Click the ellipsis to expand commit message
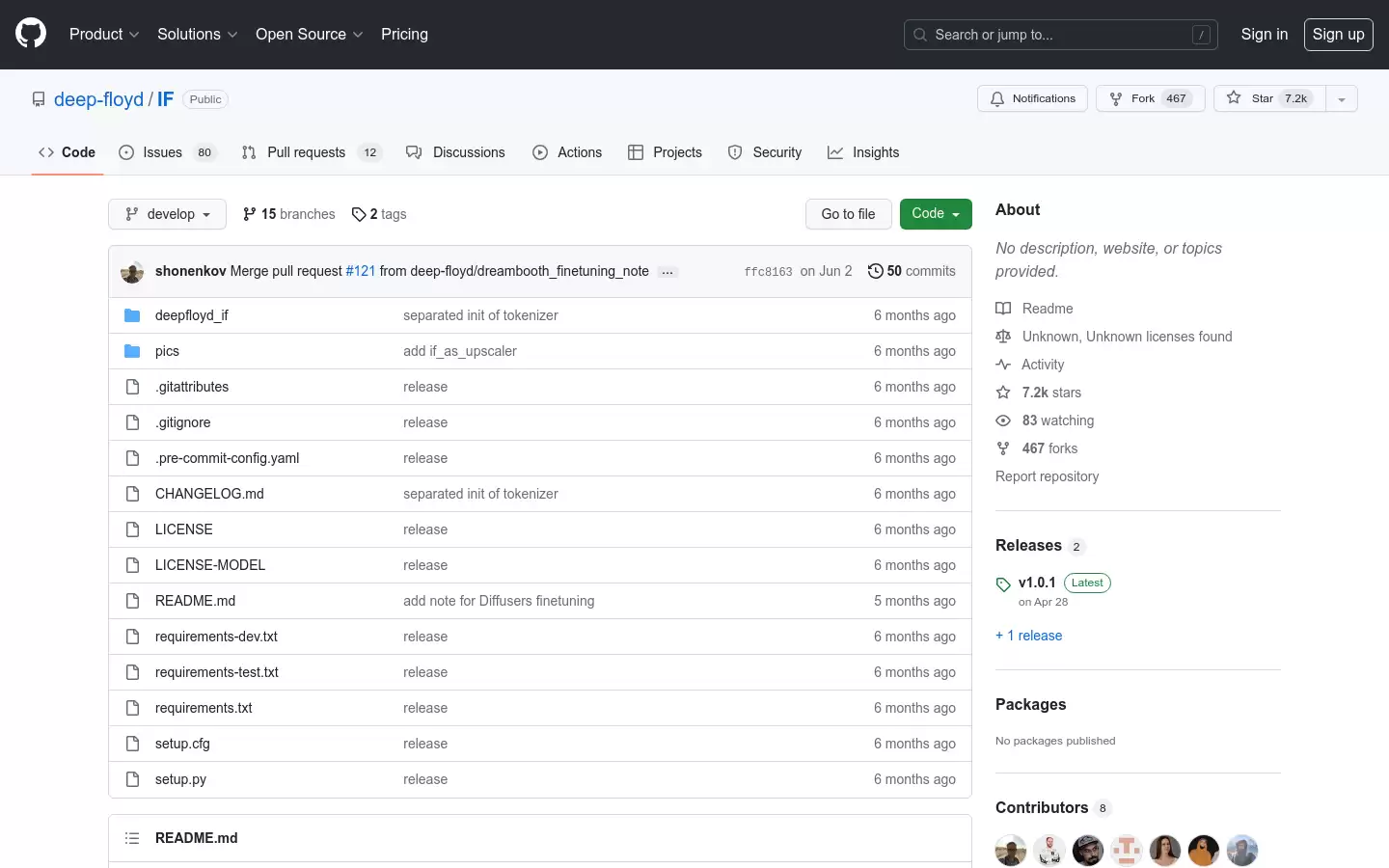Viewport: 1389px width, 868px height. coord(667,272)
